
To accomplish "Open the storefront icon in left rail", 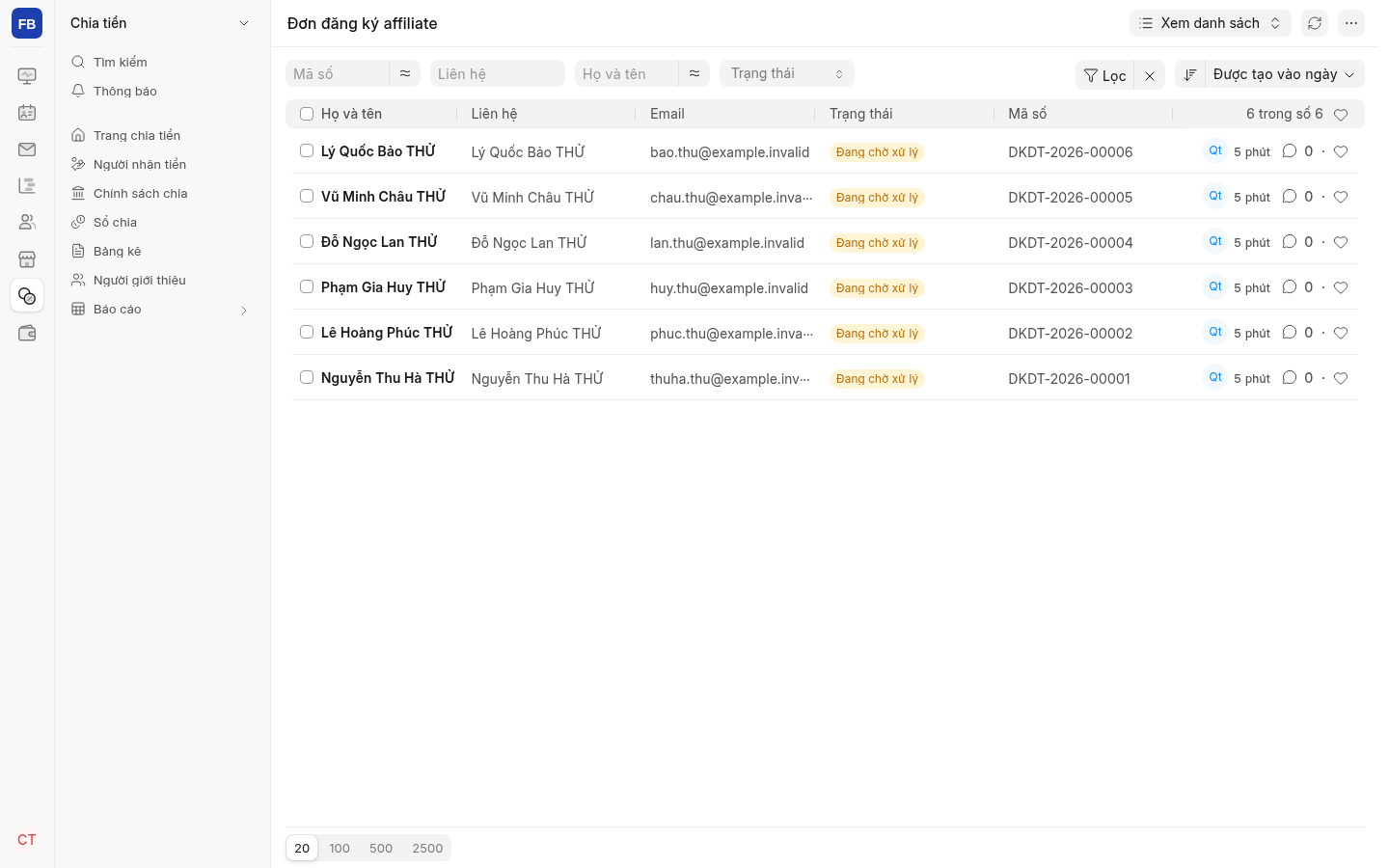I will [x=27, y=259].
